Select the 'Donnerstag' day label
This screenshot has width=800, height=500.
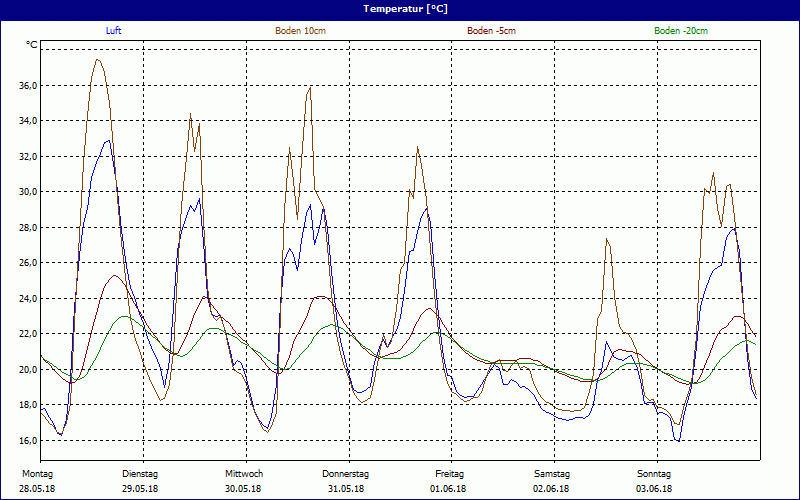coord(346,473)
